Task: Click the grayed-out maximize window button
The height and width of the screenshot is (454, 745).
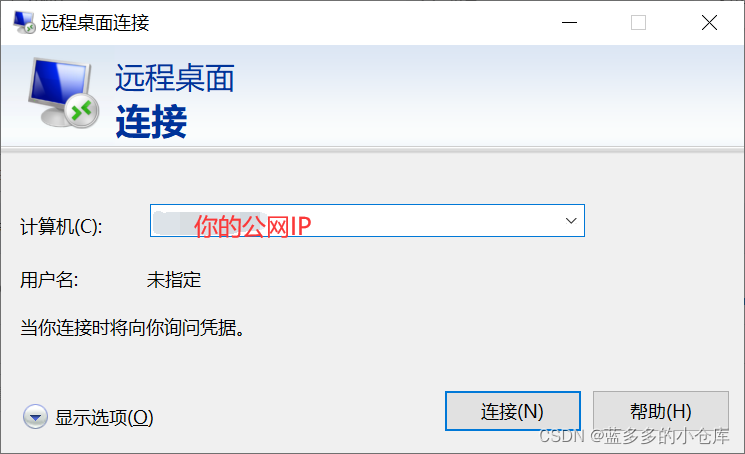Action: pyautogui.click(x=638, y=22)
